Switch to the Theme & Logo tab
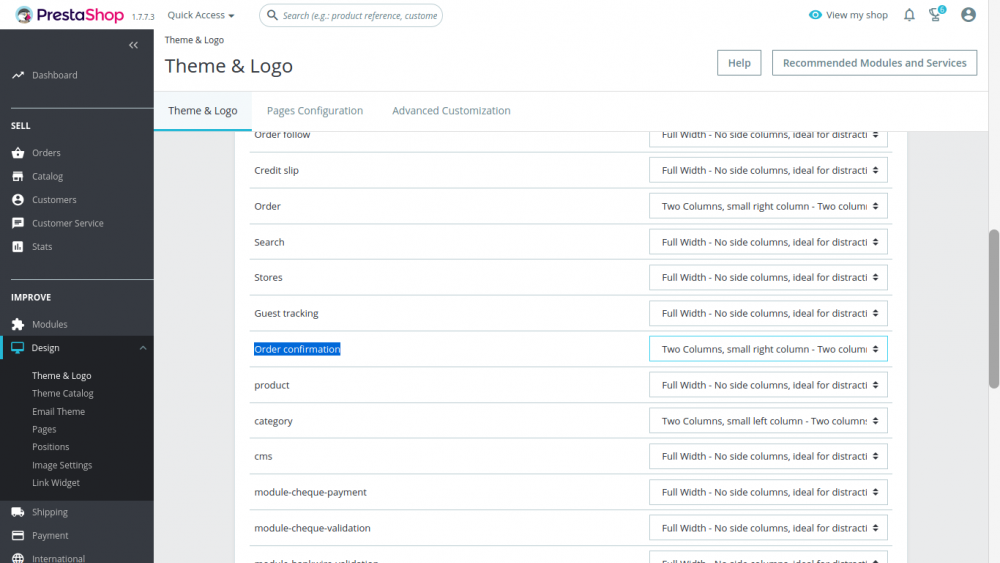Screen dimensions: 1000x563 [x=203, y=111]
